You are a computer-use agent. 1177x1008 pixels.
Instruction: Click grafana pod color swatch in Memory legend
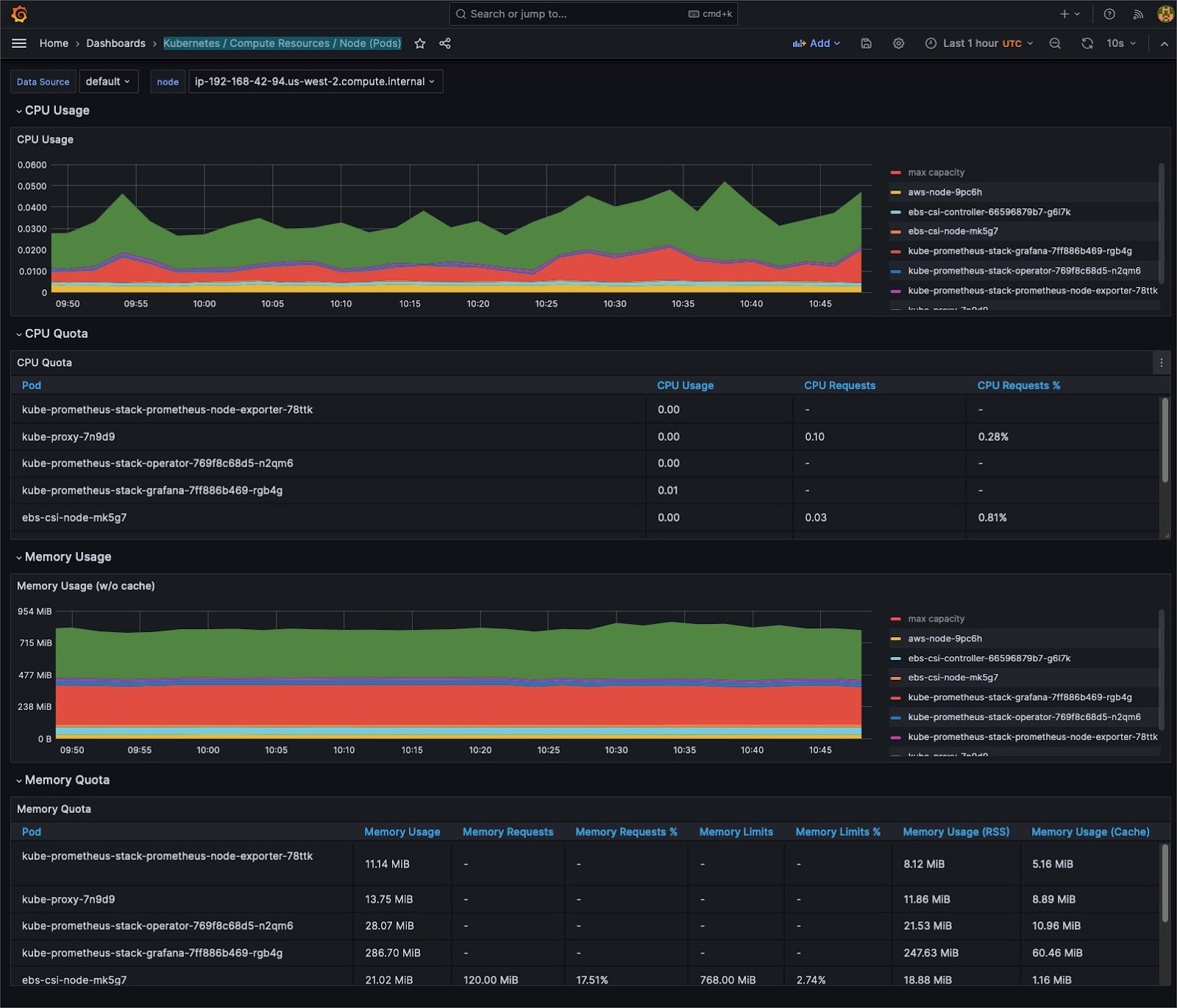[x=895, y=698]
